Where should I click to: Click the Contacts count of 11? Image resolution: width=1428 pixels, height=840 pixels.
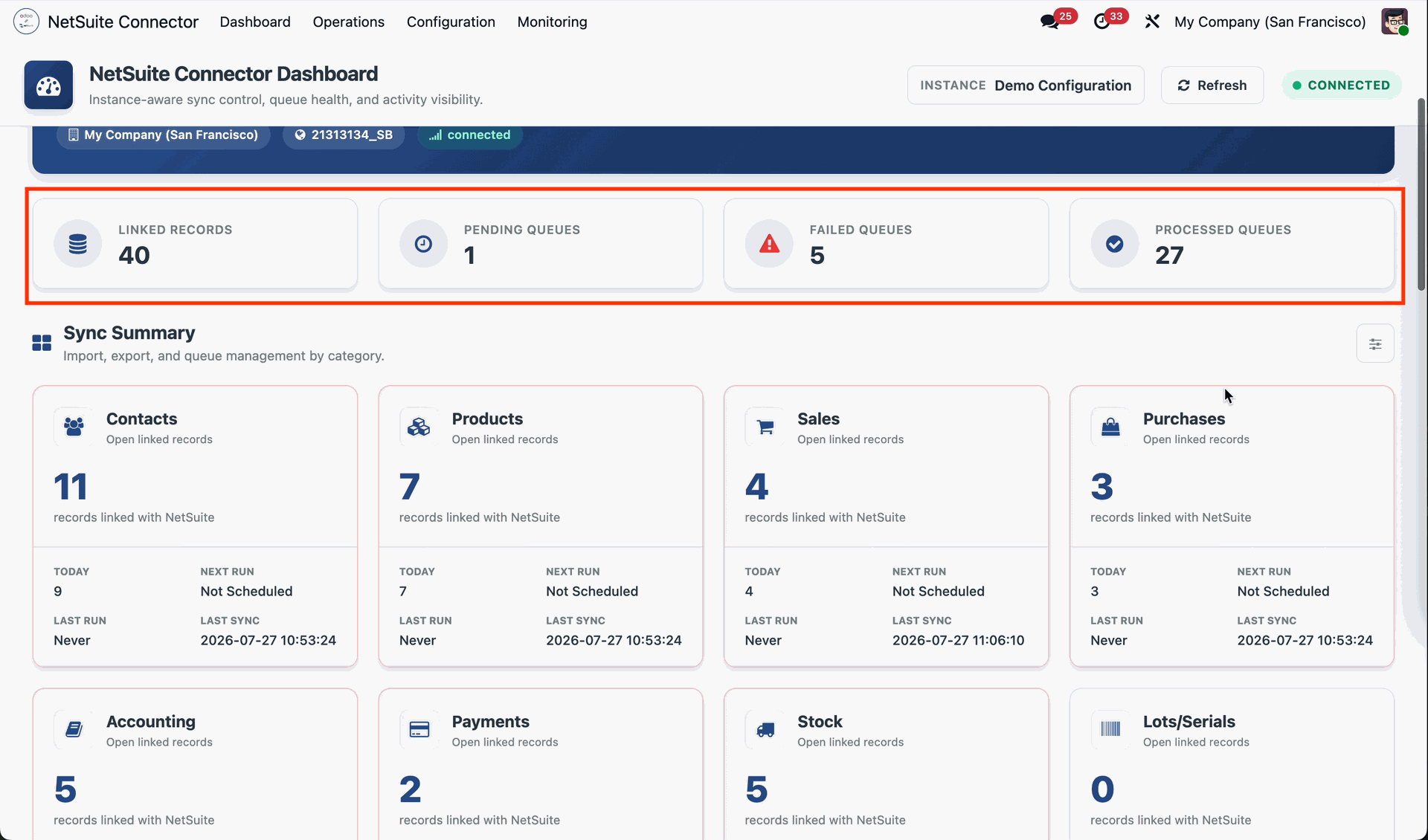(x=71, y=487)
